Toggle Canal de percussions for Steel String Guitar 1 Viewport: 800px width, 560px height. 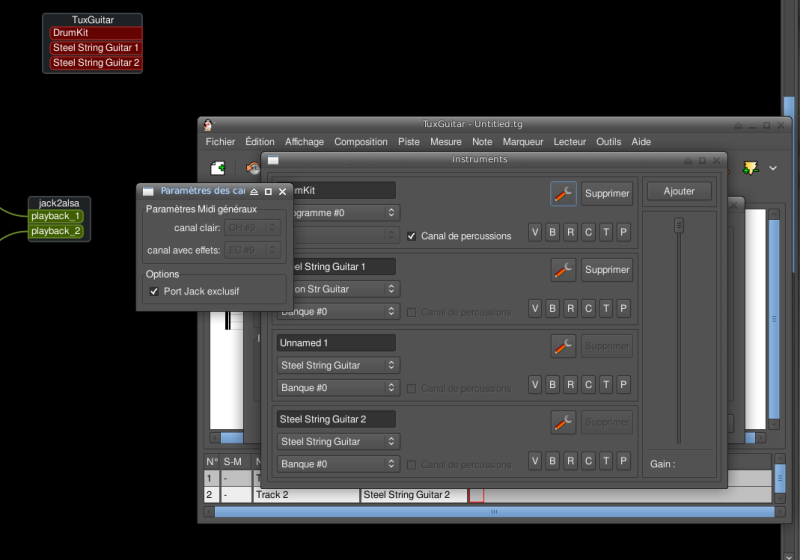click(411, 312)
